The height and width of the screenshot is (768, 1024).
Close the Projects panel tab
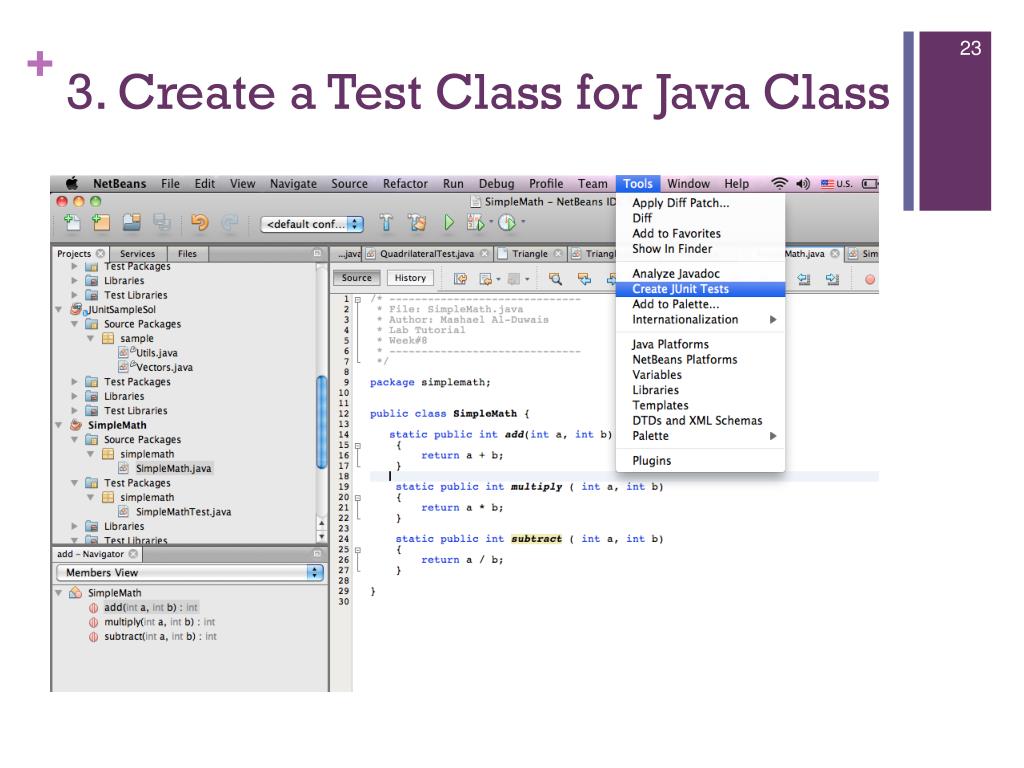[100, 253]
